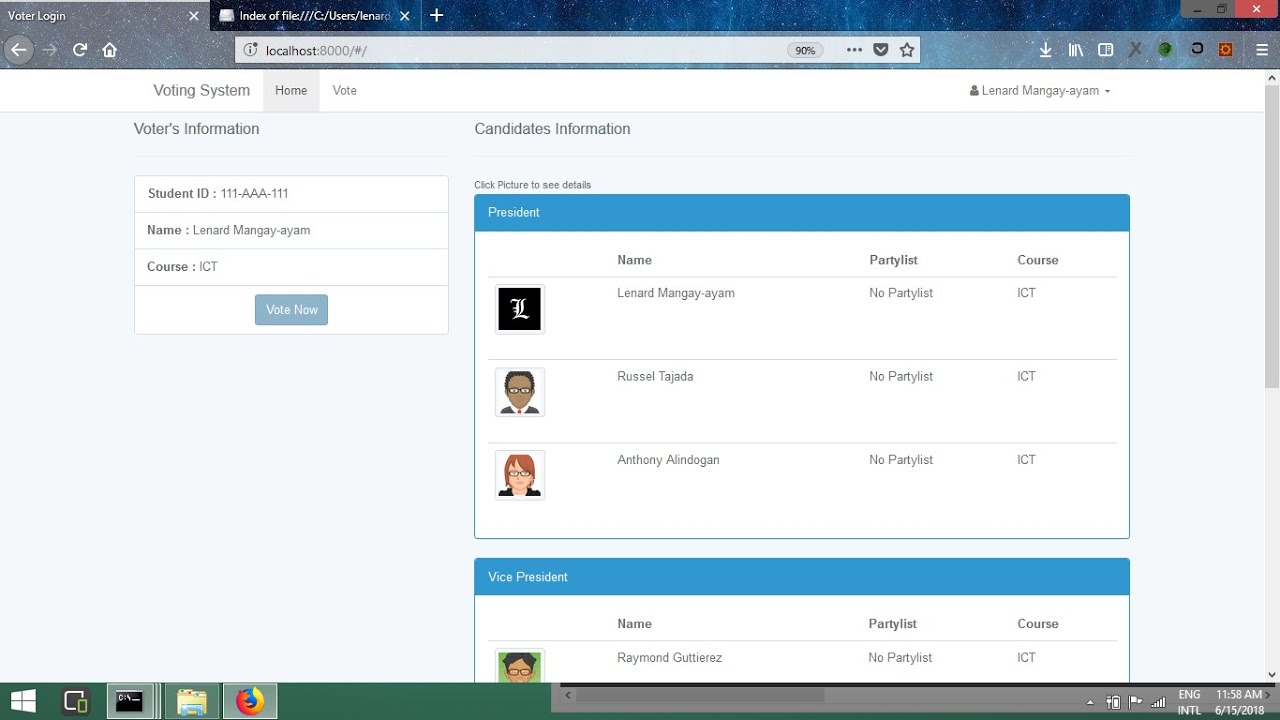
Task: Show site information icon in address bar
Action: (250, 50)
